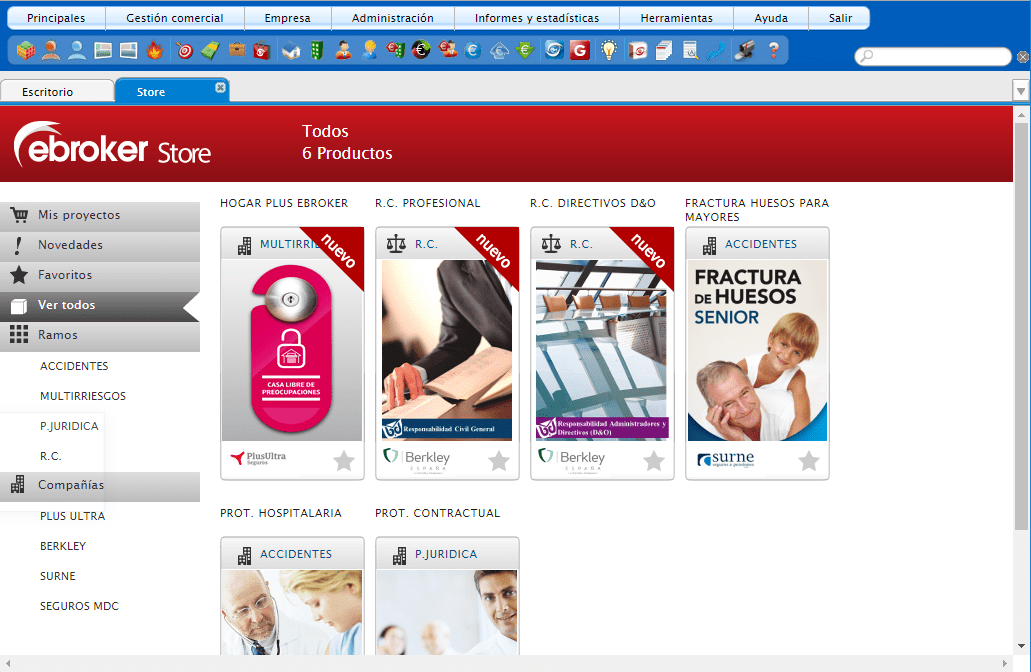Click the document search magnifier icon
The image size is (1031, 672).
click(690, 51)
